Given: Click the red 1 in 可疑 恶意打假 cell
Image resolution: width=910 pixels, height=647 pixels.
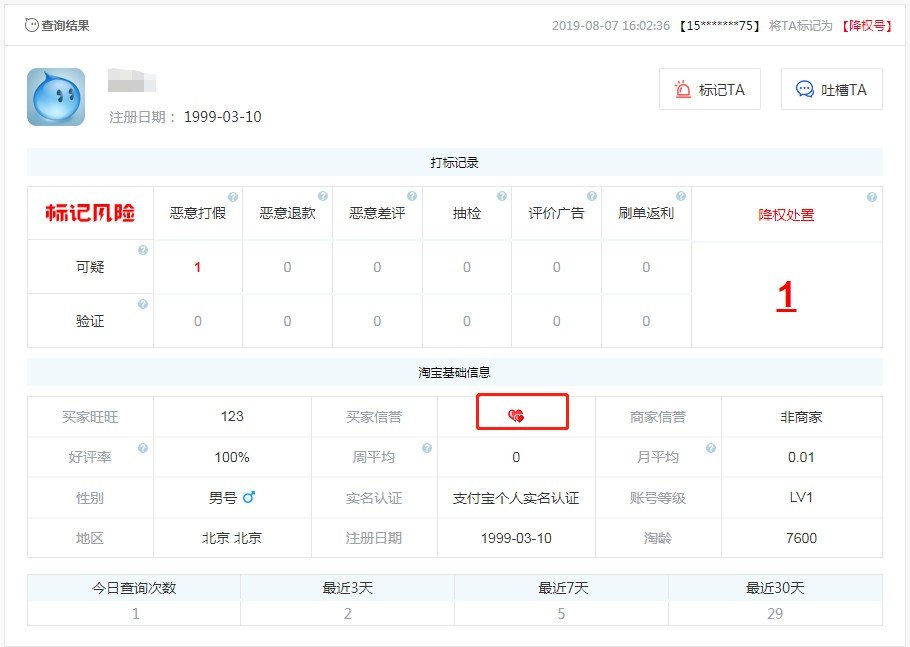Looking at the screenshot, I should click(197, 267).
